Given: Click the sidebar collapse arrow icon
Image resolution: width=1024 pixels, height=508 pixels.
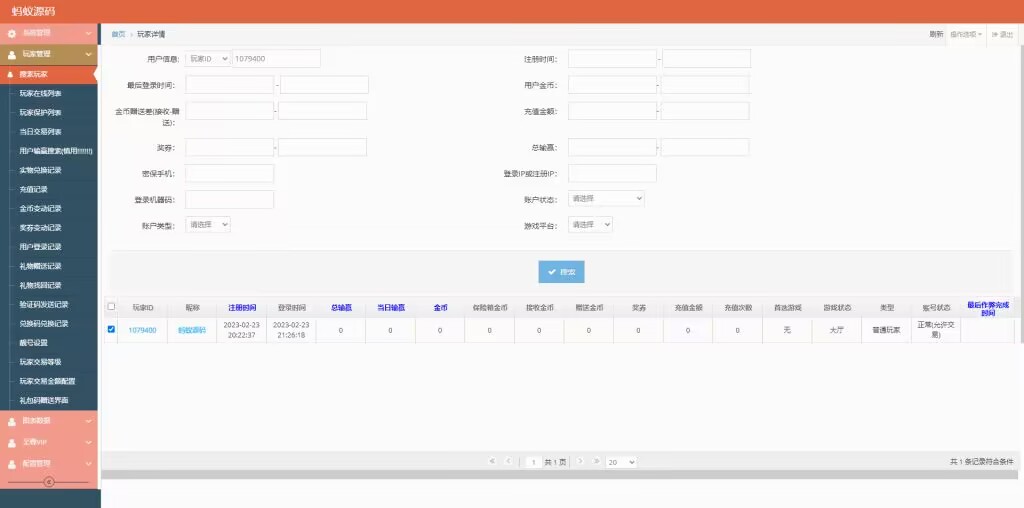Looking at the screenshot, I should [48, 482].
